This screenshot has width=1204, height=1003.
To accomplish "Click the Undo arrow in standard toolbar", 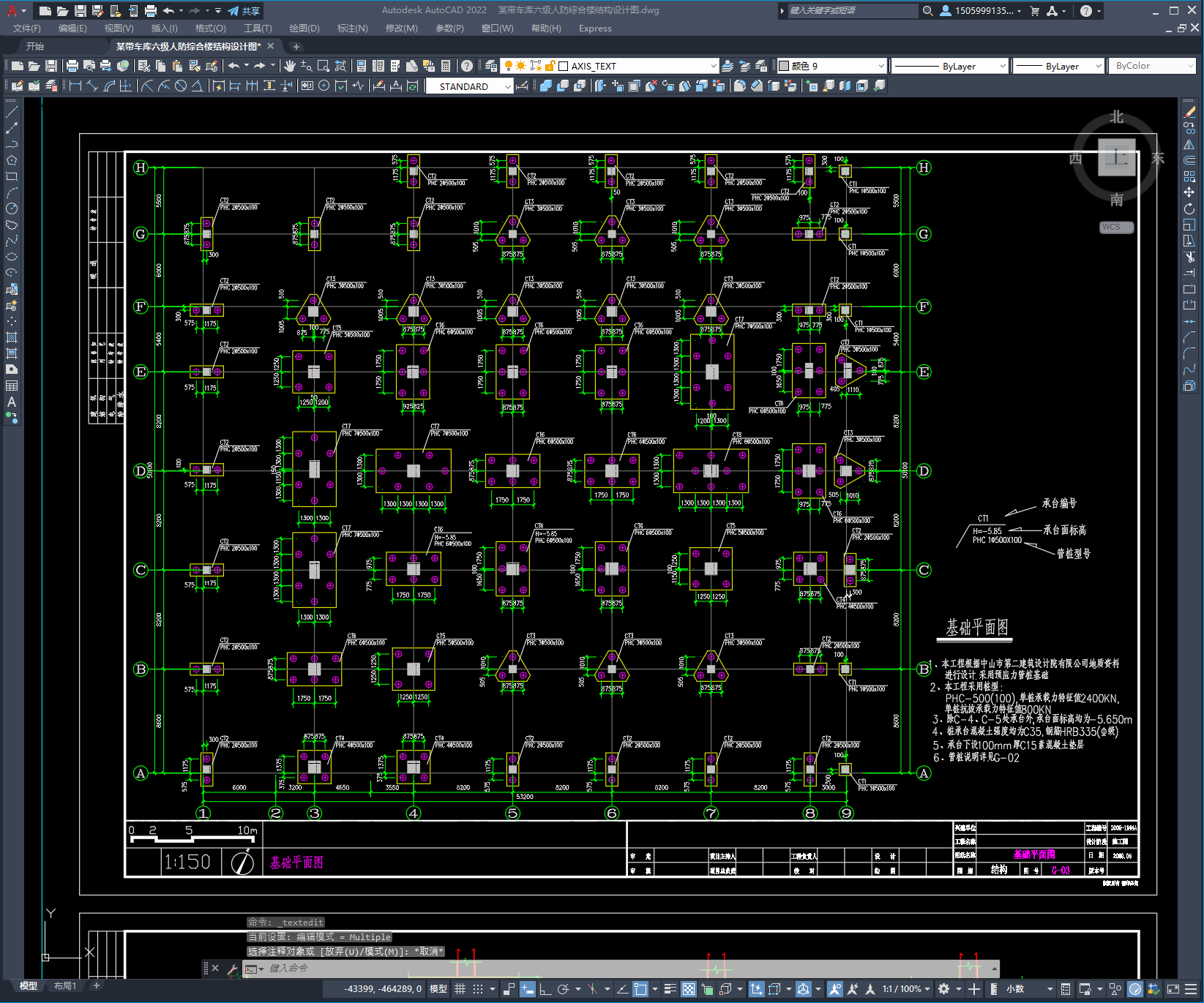I will (x=234, y=66).
